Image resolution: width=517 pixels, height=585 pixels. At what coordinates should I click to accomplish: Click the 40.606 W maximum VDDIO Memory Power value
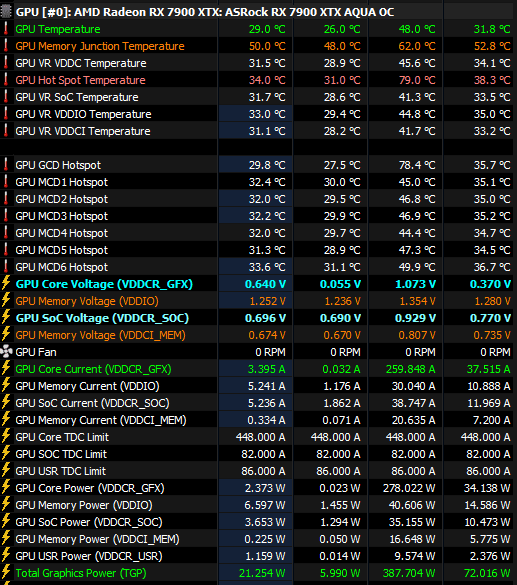pyautogui.click(x=412, y=505)
